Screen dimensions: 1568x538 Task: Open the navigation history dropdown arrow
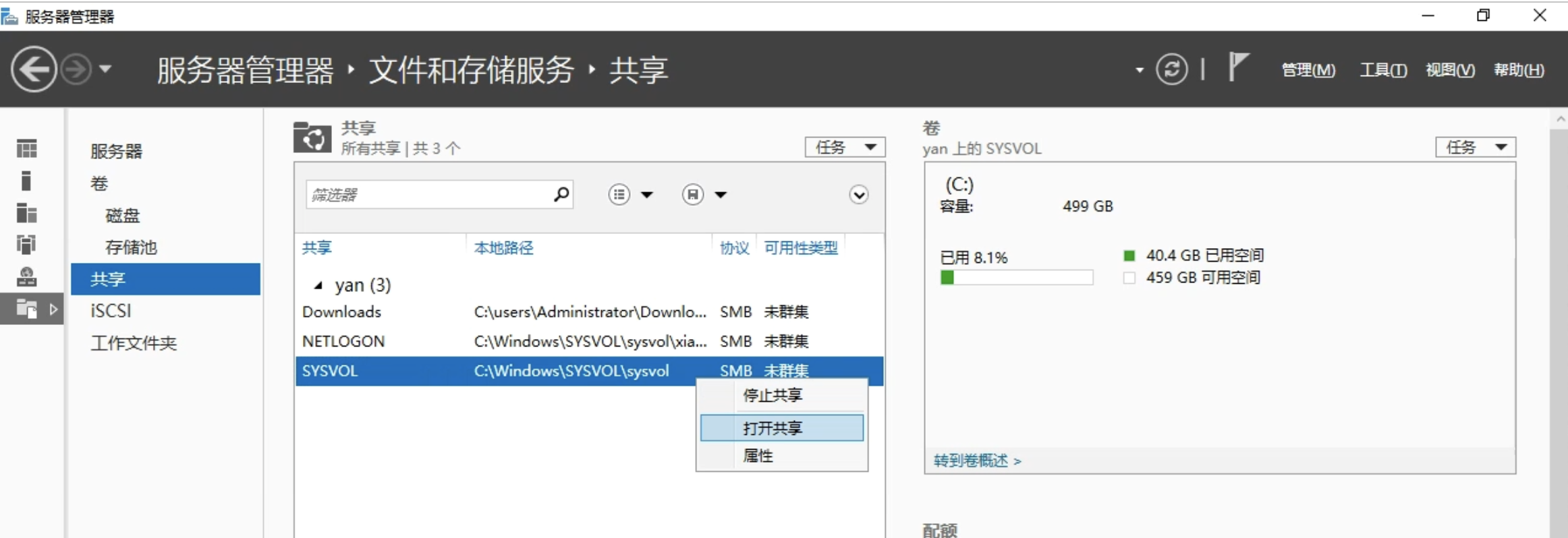coord(105,69)
